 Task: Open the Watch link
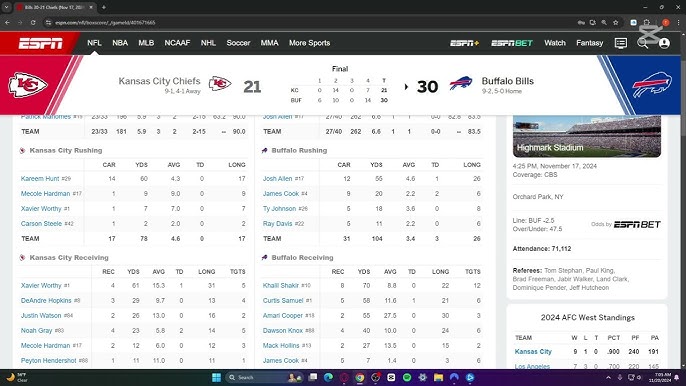tap(555, 43)
